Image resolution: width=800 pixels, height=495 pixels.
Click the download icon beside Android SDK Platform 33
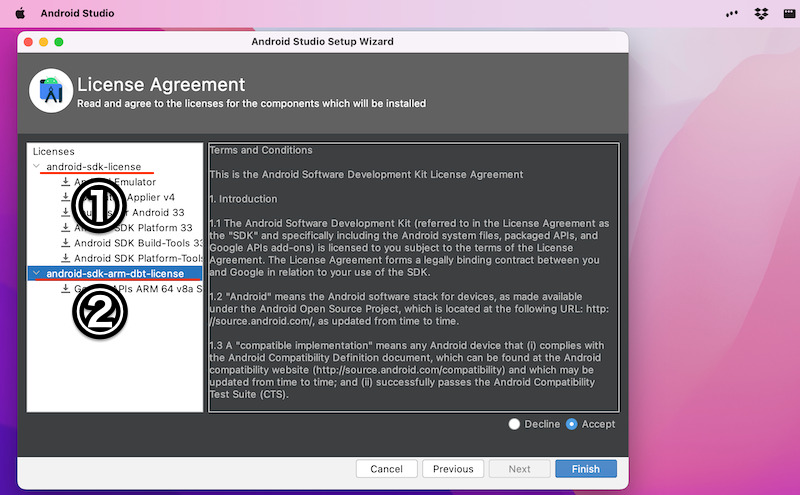[x=66, y=228]
